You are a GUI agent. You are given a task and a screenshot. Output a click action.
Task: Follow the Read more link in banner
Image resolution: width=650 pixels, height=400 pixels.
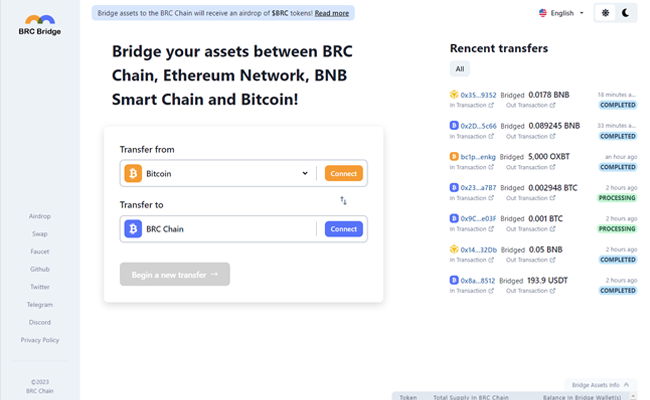tap(332, 13)
